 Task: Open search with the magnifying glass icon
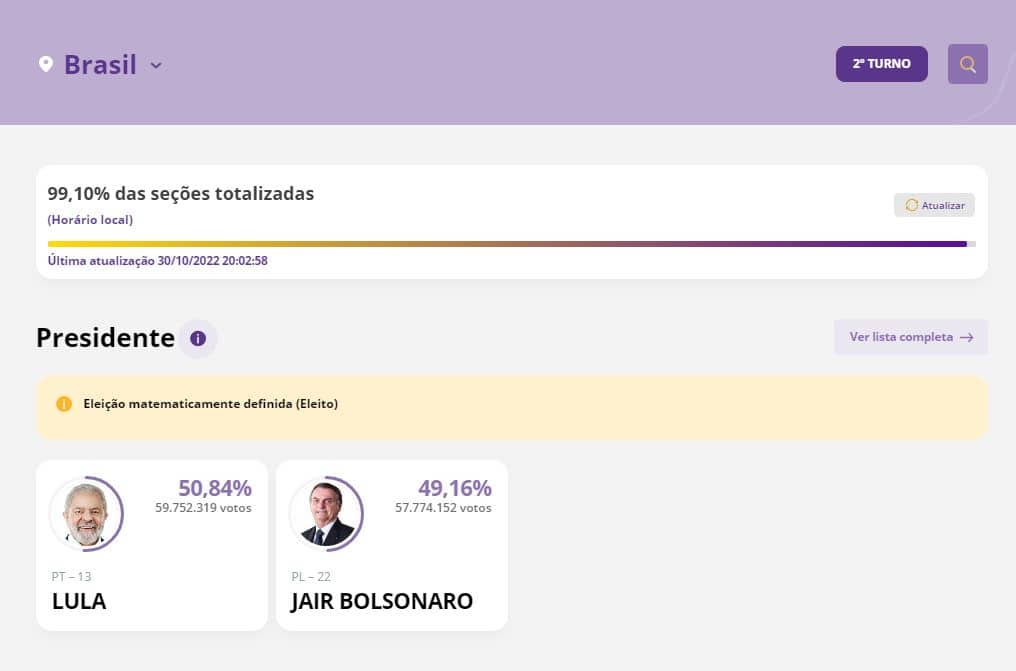[967, 64]
